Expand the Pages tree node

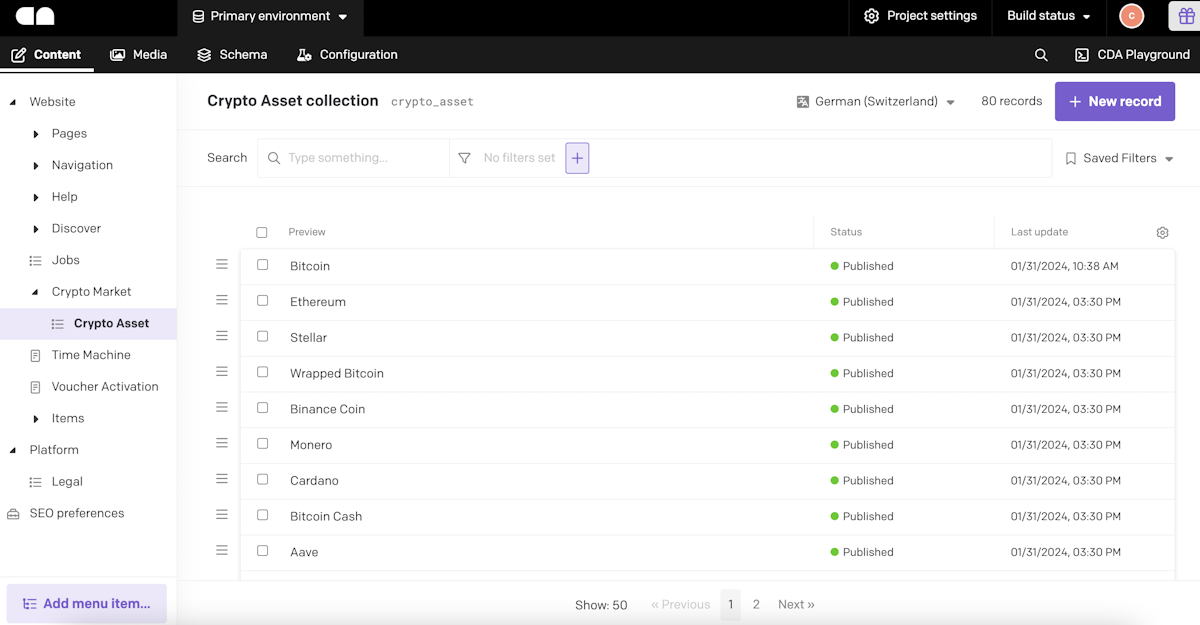36,134
